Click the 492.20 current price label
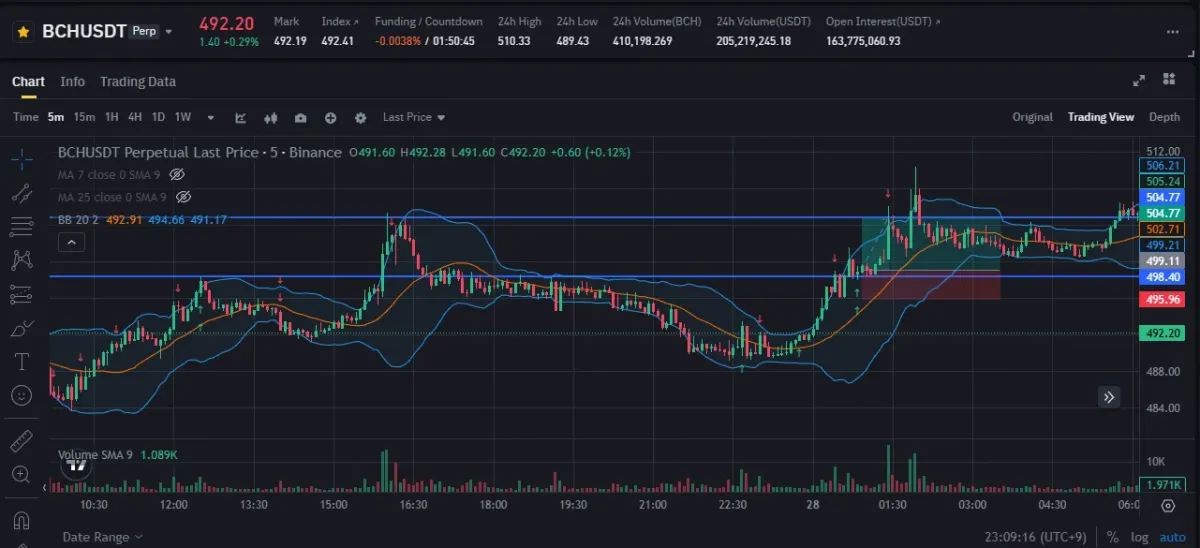Screen dimensions: 1200x548 click(1162, 333)
